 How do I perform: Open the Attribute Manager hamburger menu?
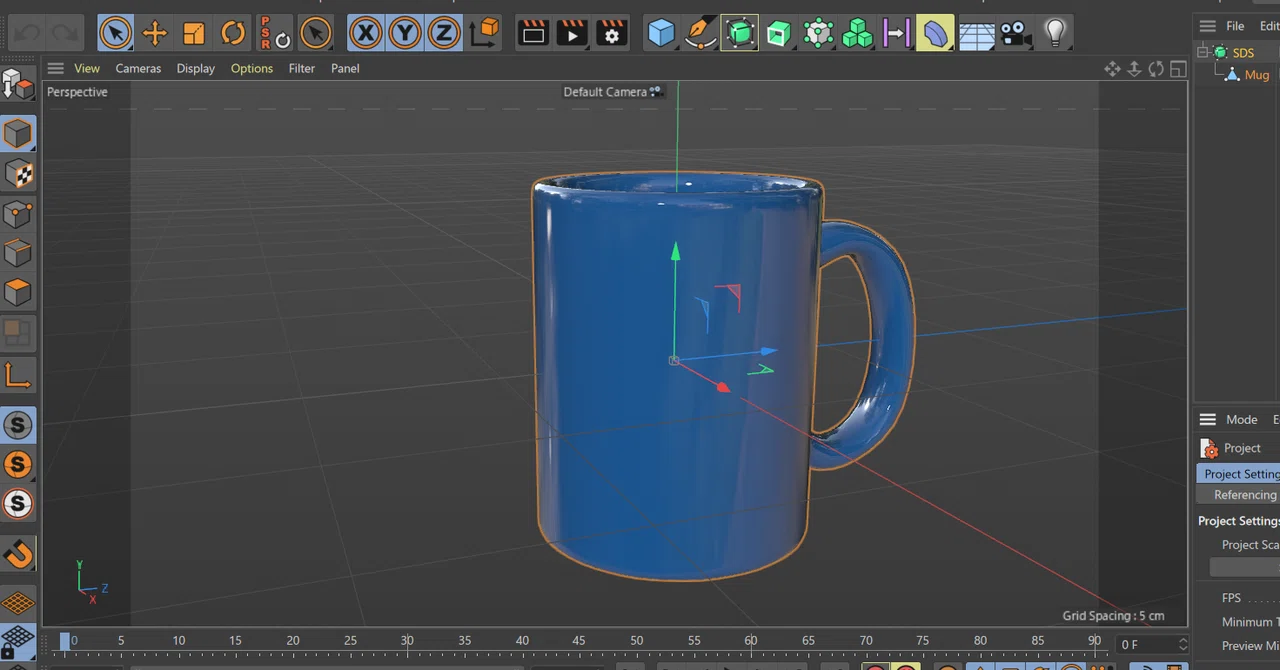(1208, 420)
